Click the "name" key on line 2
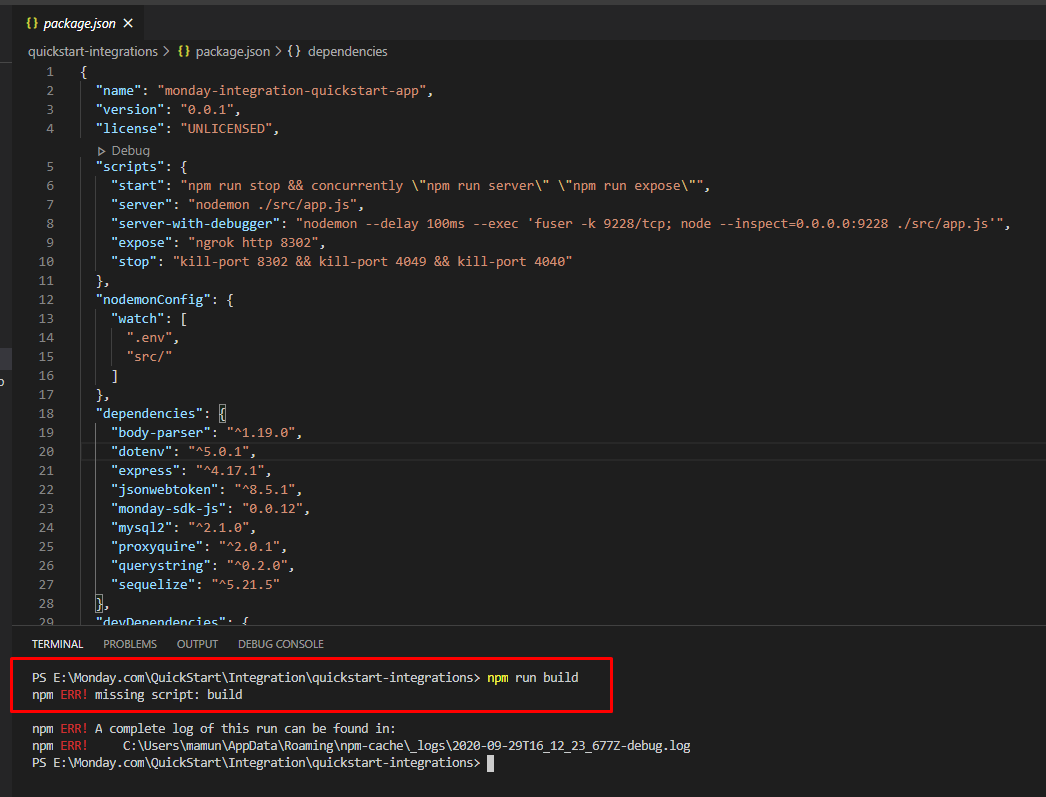Image resolution: width=1046 pixels, height=797 pixels. tap(119, 91)
